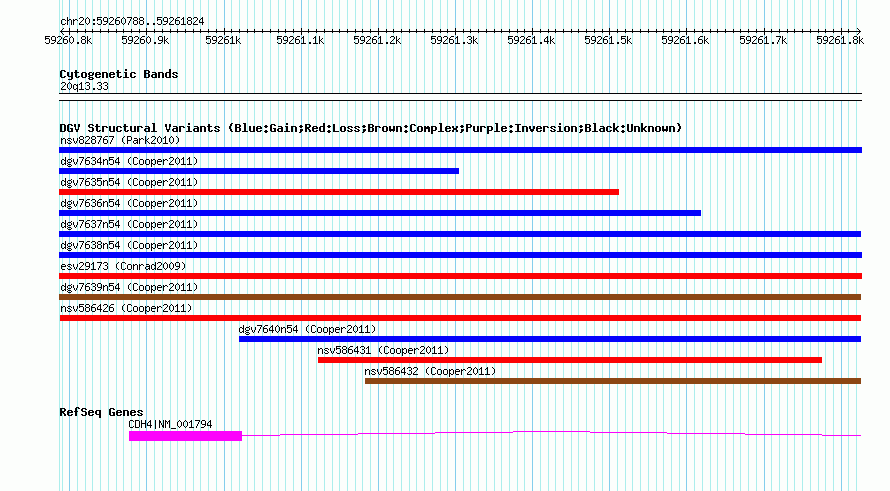Screen dimensions: 890x491
Task: Click the dgv7634n54 (Cooper2011) label
Action: click(129, 161)
